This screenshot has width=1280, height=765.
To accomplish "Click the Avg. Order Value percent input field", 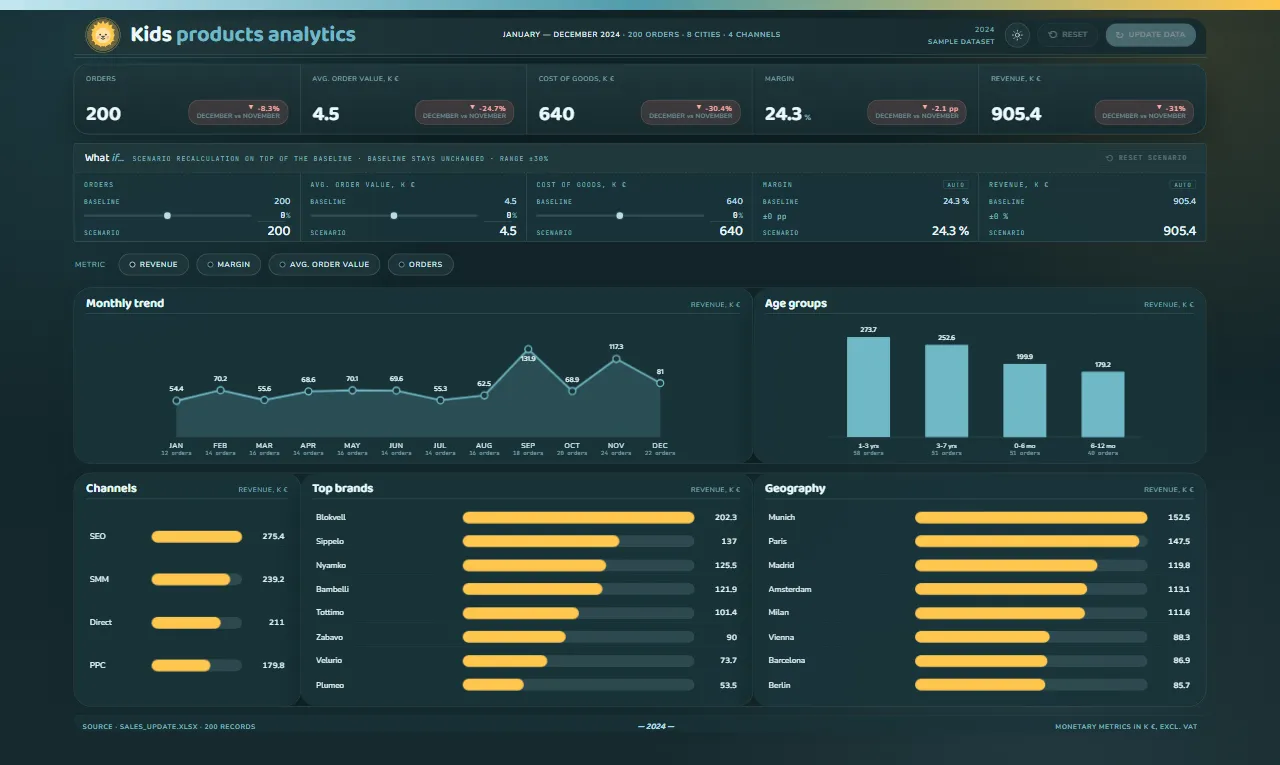I will [503, 215].
